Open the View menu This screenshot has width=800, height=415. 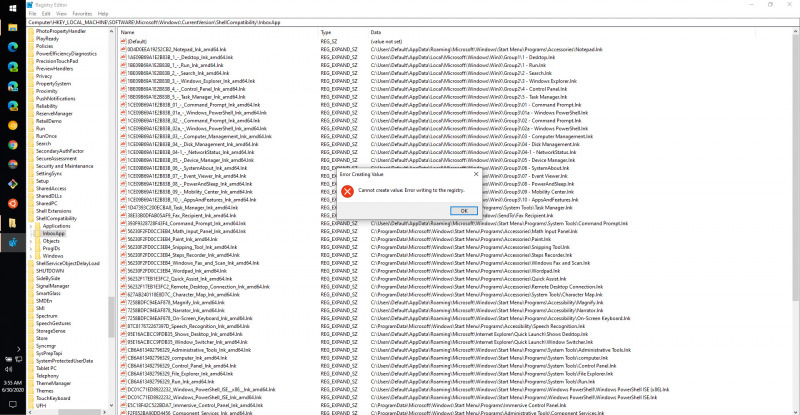pyautogui.click(x=61, y=14)
